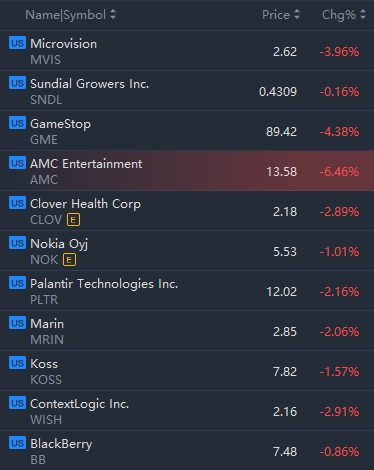Click the US badge next to Koss
Screen dimensions: 374x470
[17, 363]
